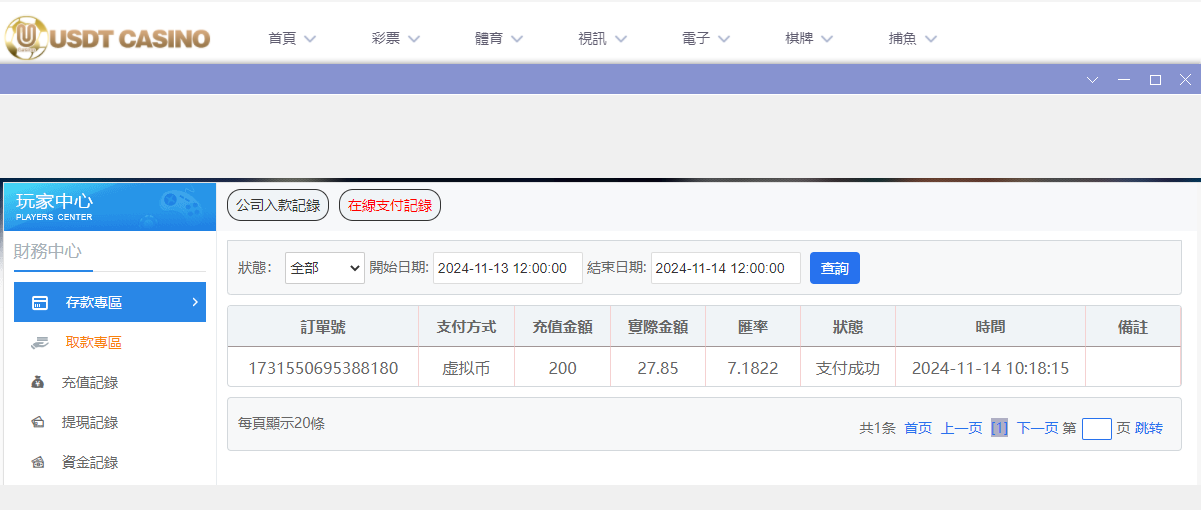This screenshot has height=510, width=1201.
Task: Click the withdrawal area cash icon
Action: [x=39, y=343]
